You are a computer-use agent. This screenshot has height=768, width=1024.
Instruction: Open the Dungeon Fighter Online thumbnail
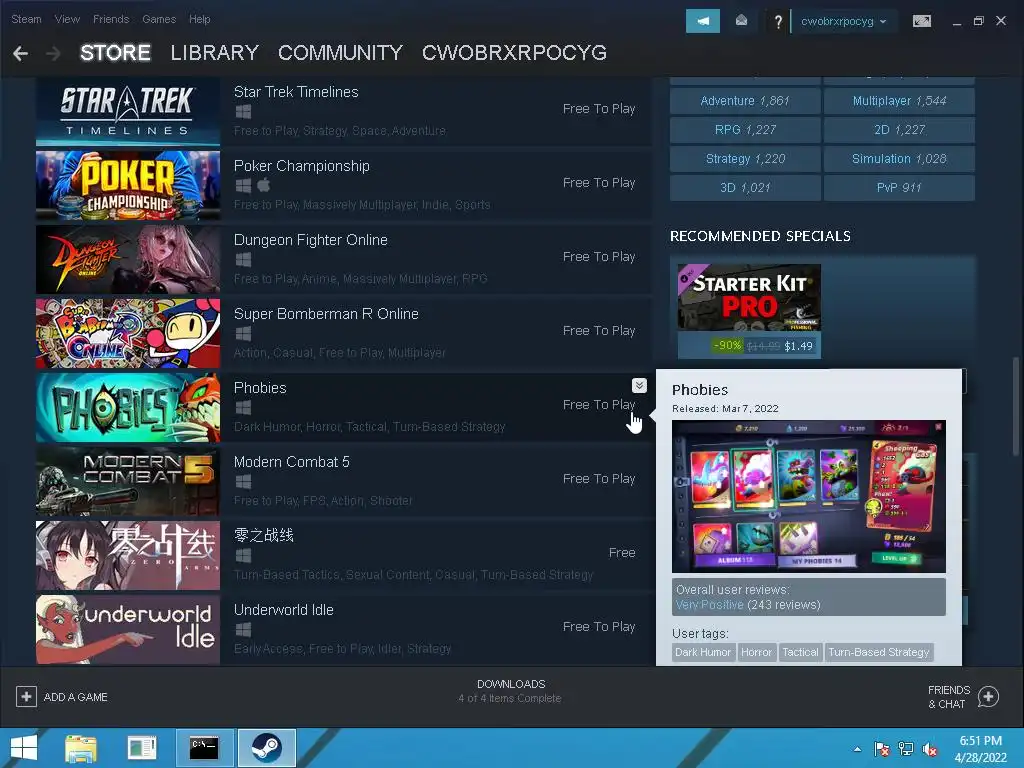[x=128, y=259]
